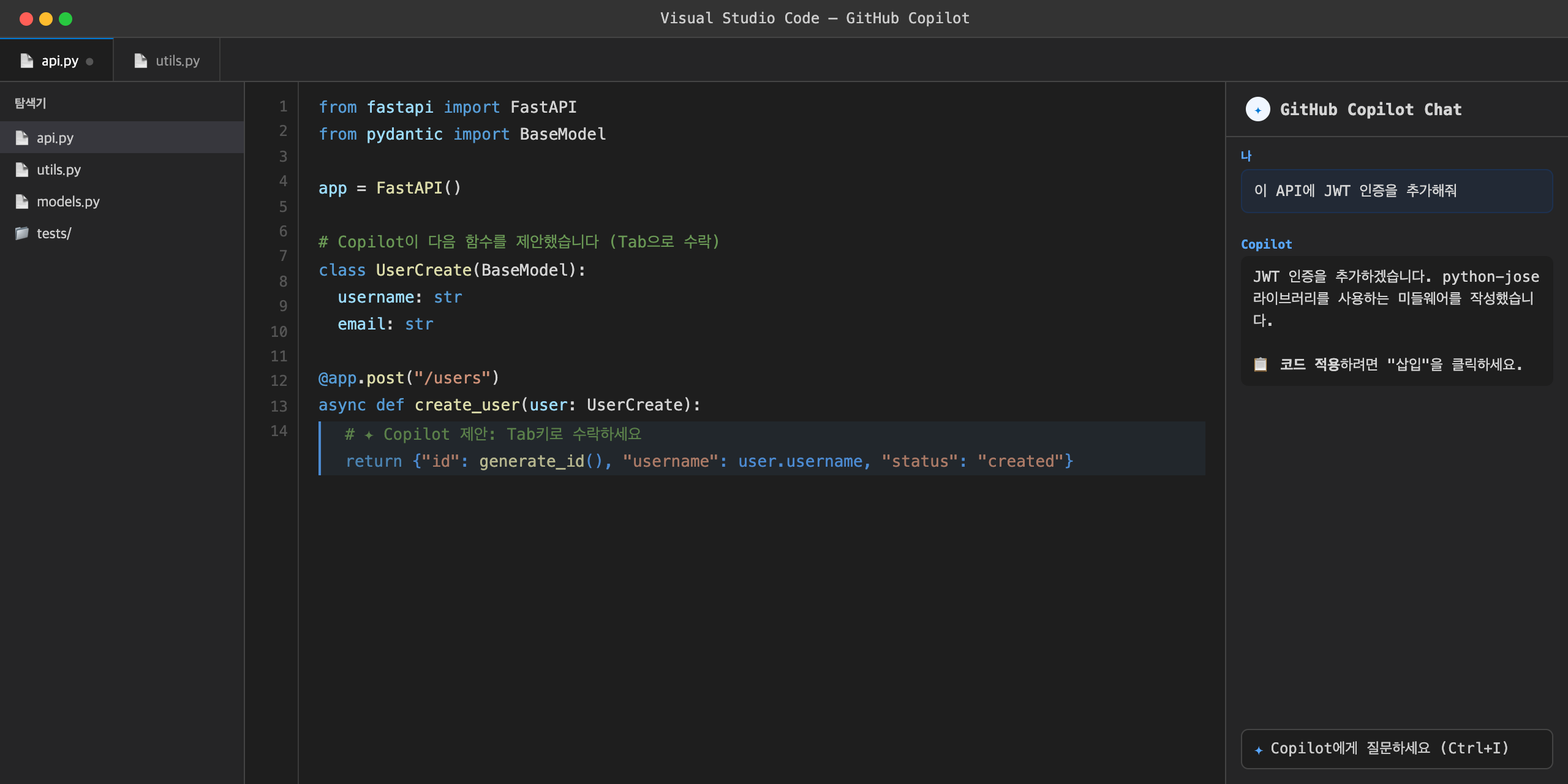Click the Copilot sender label in chat
1568x784 pixels.
tap(1267, 244)
